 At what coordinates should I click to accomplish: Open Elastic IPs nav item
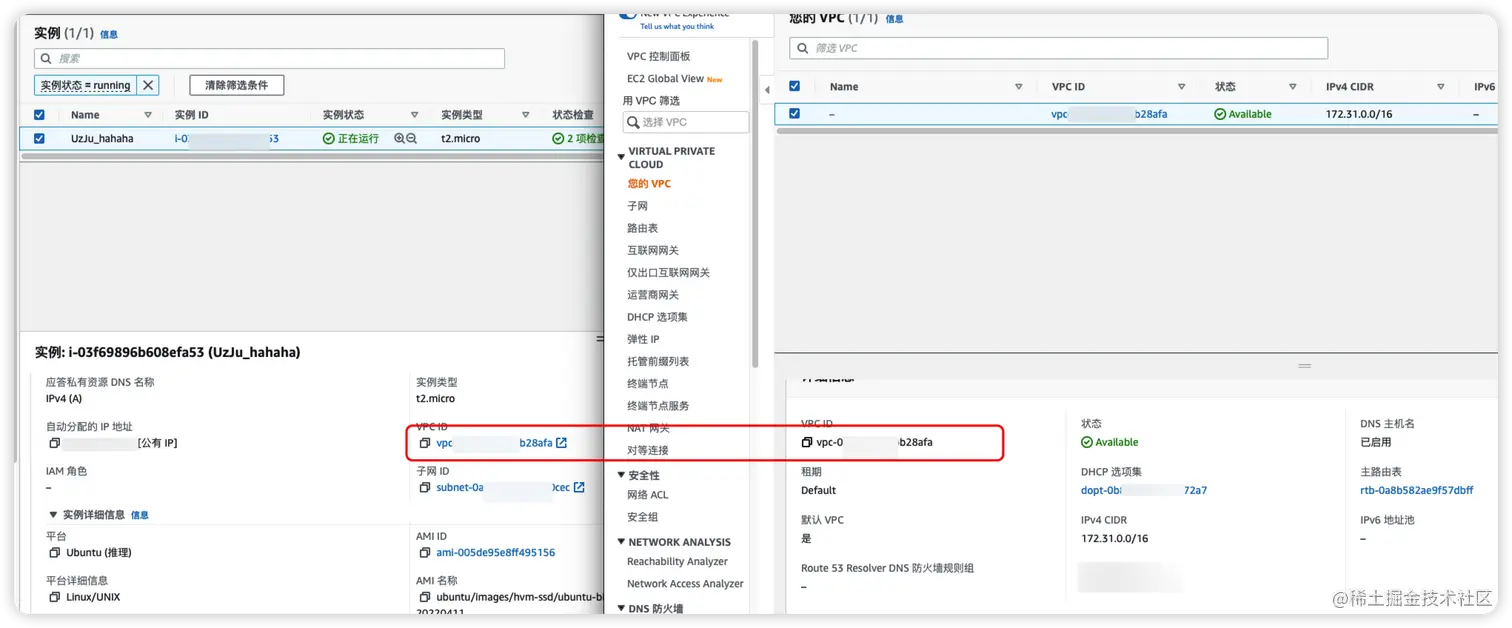[x=643, y=339]
